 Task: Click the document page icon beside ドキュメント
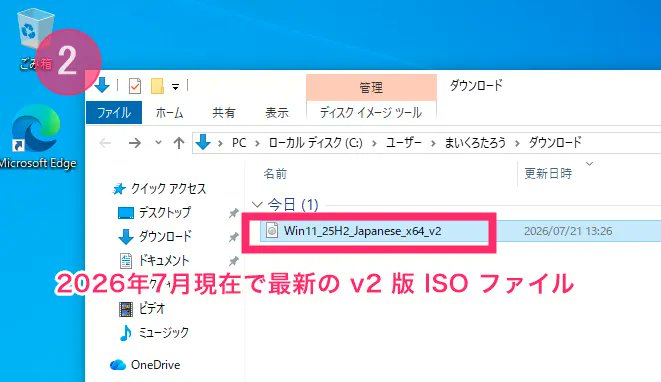pos(126,261)
